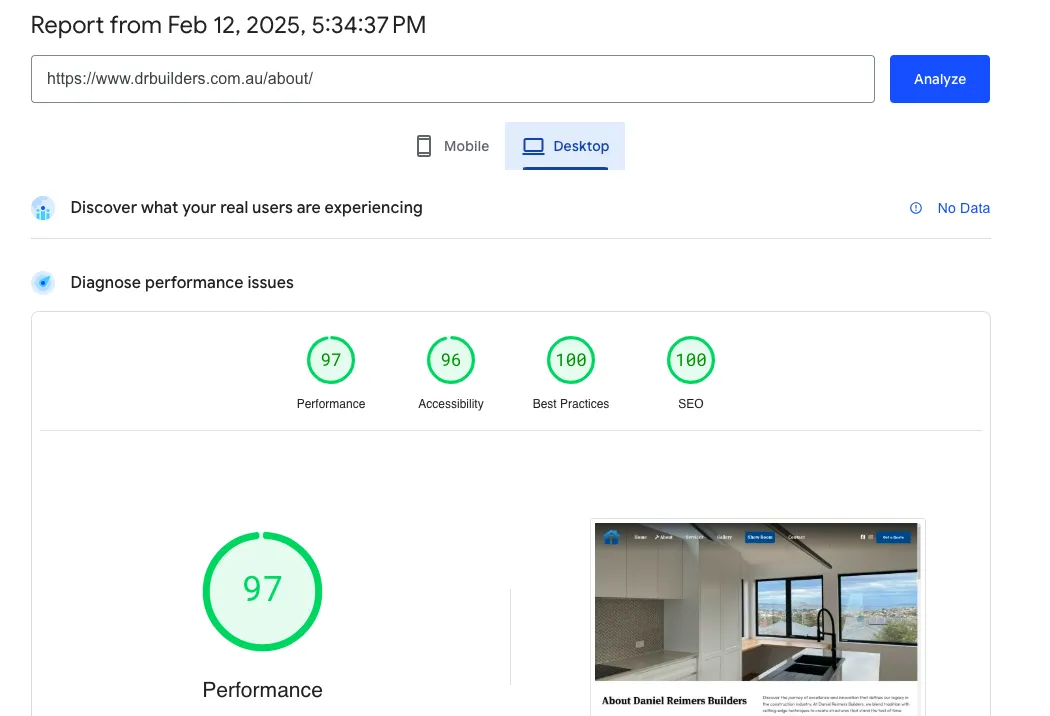Open the page screenshot thumbnail
This screenshot has width=1050, height=716.
coord(757,618)
